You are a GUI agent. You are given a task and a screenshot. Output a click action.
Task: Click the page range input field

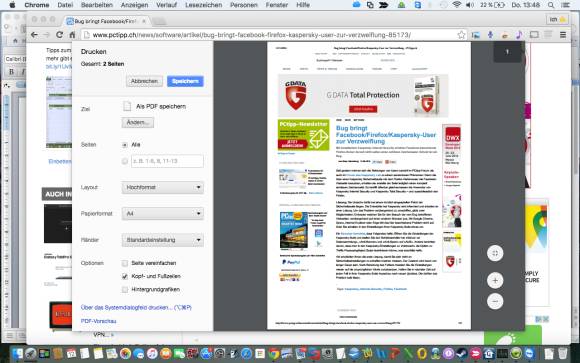(x=167, y=161)
